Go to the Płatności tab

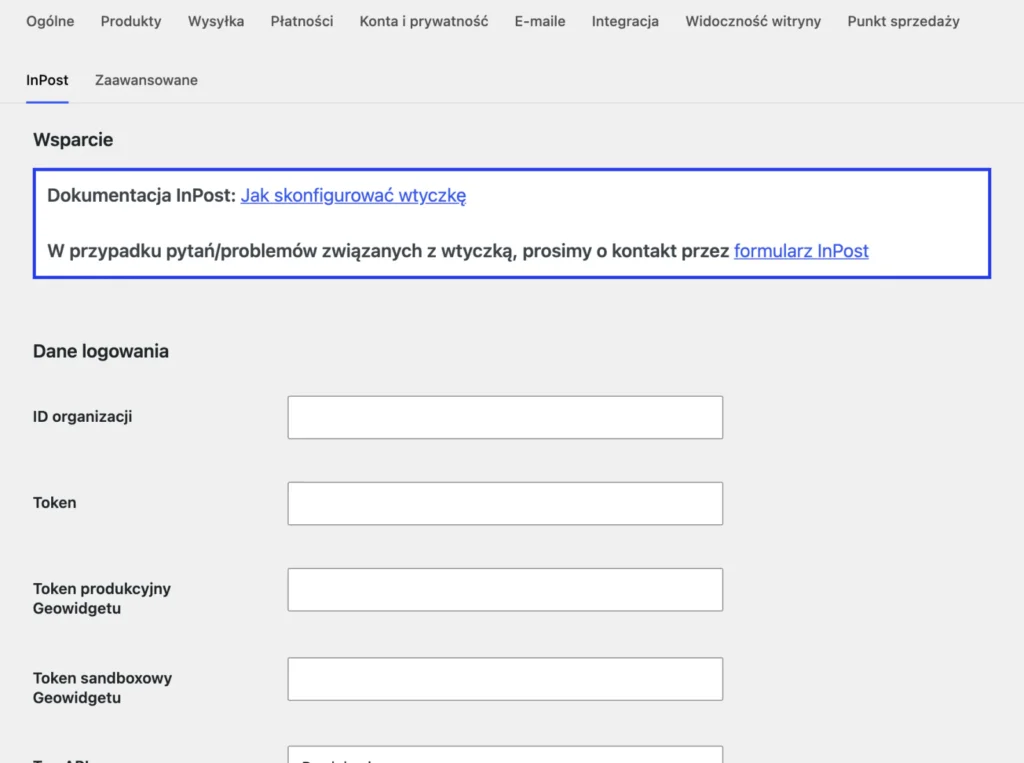pos(302,21)
